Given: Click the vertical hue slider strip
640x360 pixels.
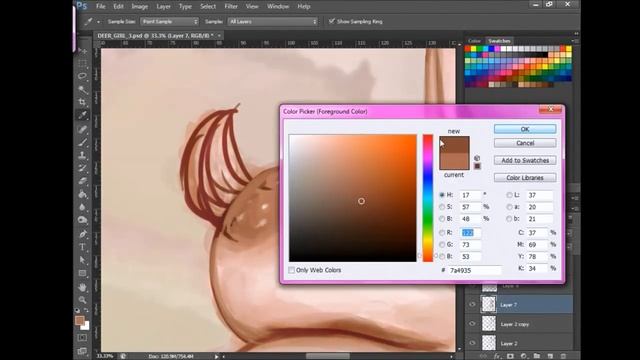Looking at the screenshot, I should pyautogui.click(x=427, y=198).
